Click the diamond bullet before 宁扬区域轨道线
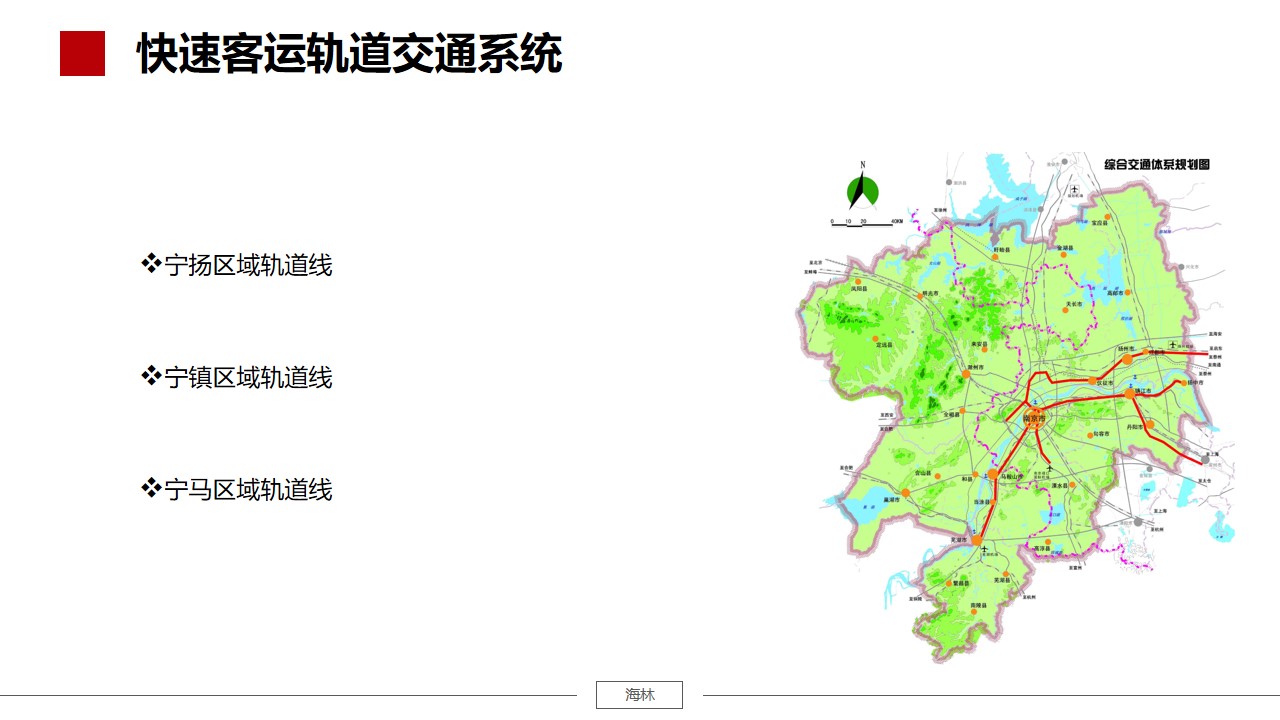Viewport: 1280px width, 720px height. (x=151, y=265)
